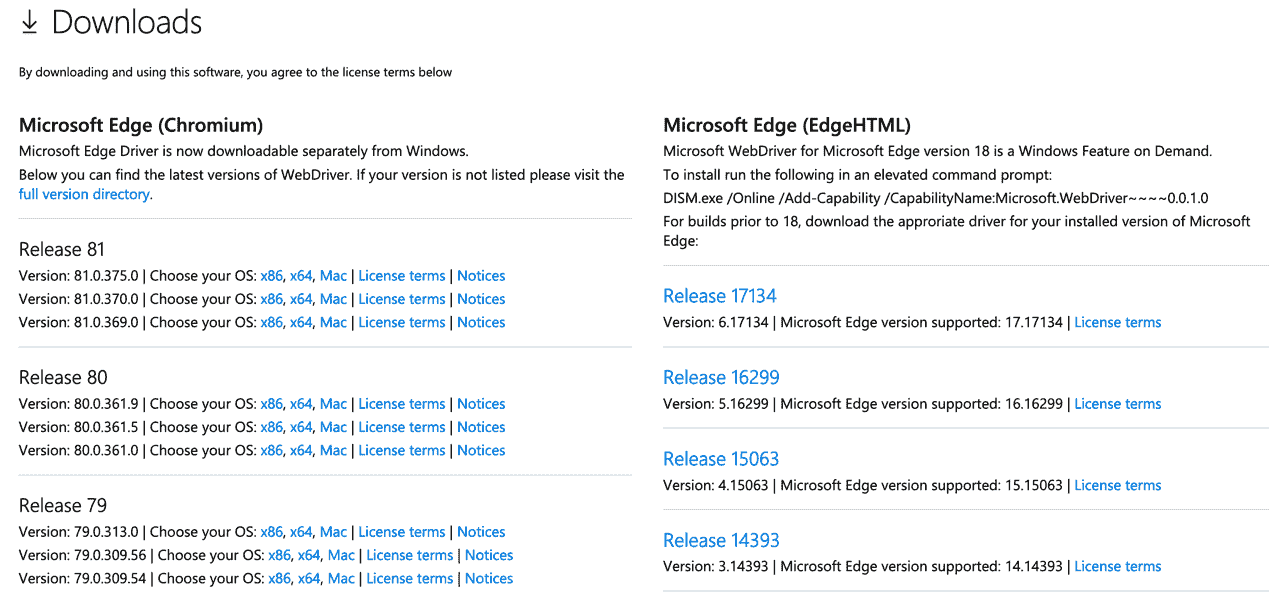Open the full version directory link
The image size is (1269, 603).
pyautogui.click(x=84, y=194)
